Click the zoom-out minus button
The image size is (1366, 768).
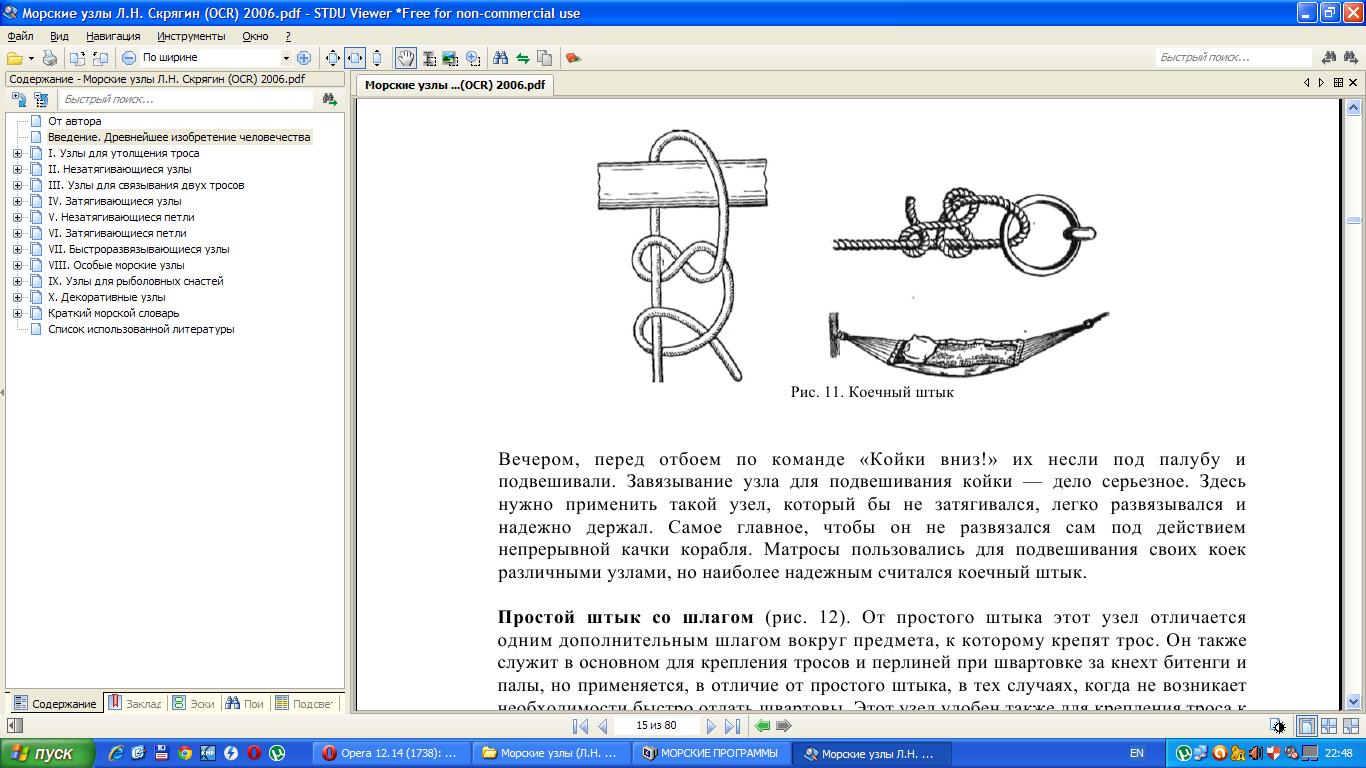(129, 58)
